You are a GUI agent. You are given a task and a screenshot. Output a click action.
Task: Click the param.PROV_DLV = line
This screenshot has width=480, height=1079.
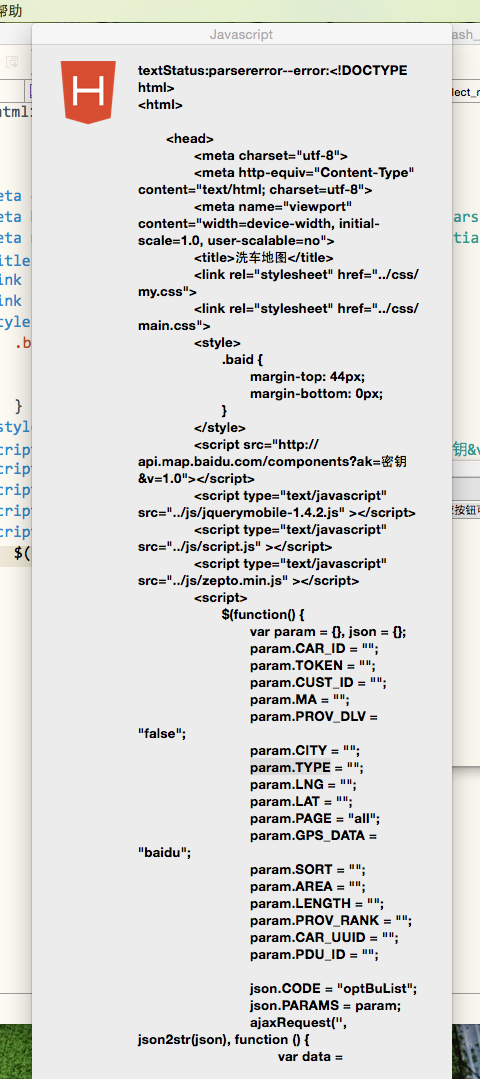pos(314,717)
